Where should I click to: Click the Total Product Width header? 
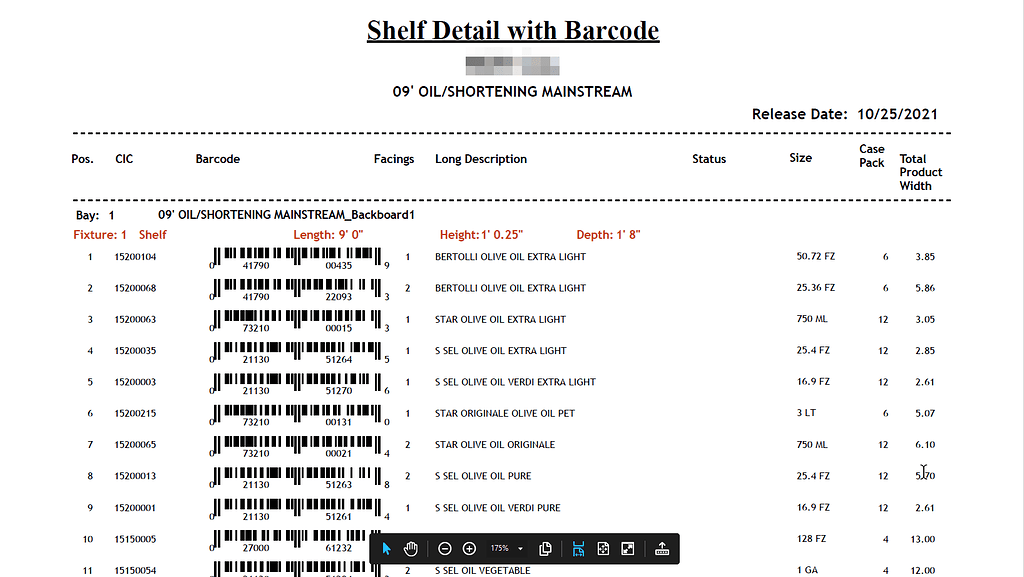coord(919,172)
